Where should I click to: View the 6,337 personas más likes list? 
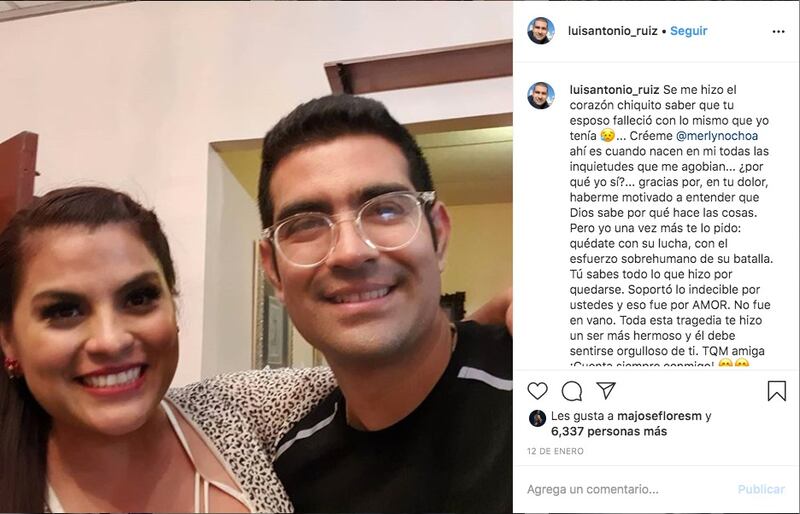point(609,431)
